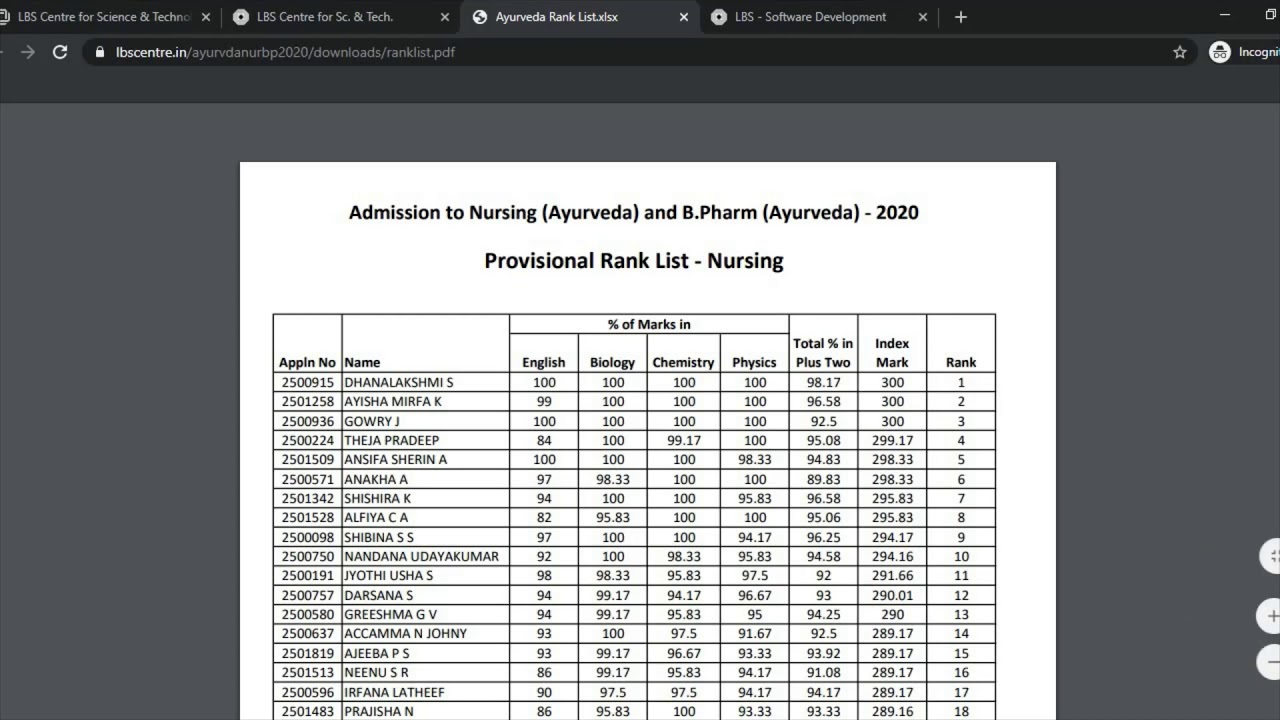Close the LBS Centre for Sc. & Tech. tab
This screenshot has width=1280, height=720.
point(445,17)
